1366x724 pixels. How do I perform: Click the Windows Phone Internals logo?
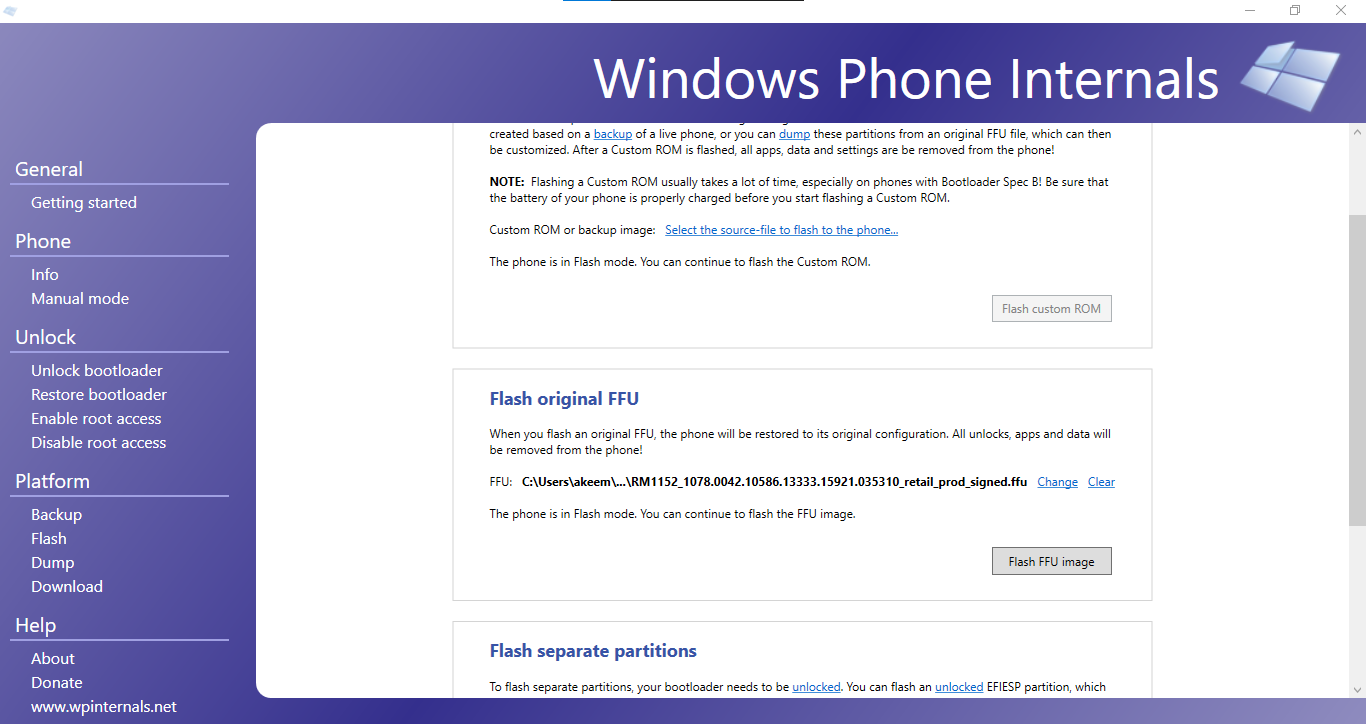pos(1291,75)
